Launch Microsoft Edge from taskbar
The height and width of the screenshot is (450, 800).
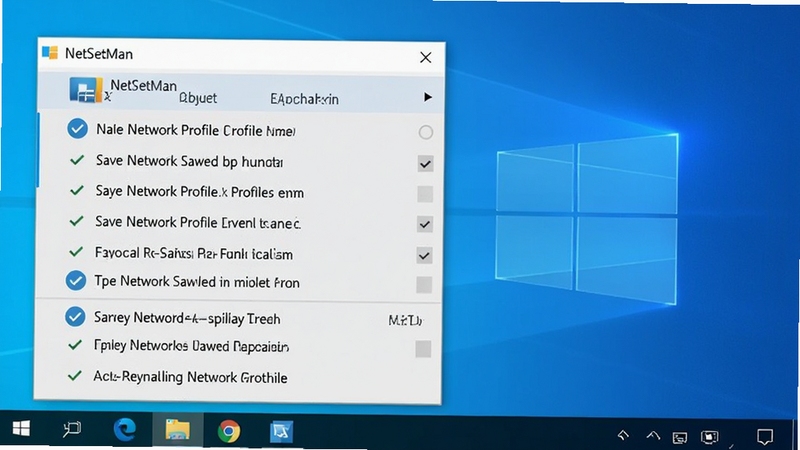coord(124,430)
